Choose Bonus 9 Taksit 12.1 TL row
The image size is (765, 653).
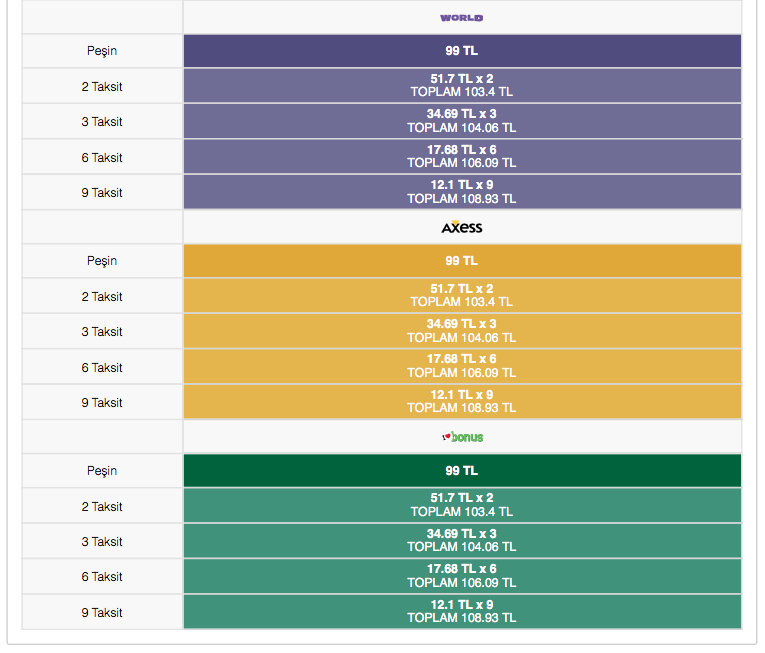[x=462, y=612]
